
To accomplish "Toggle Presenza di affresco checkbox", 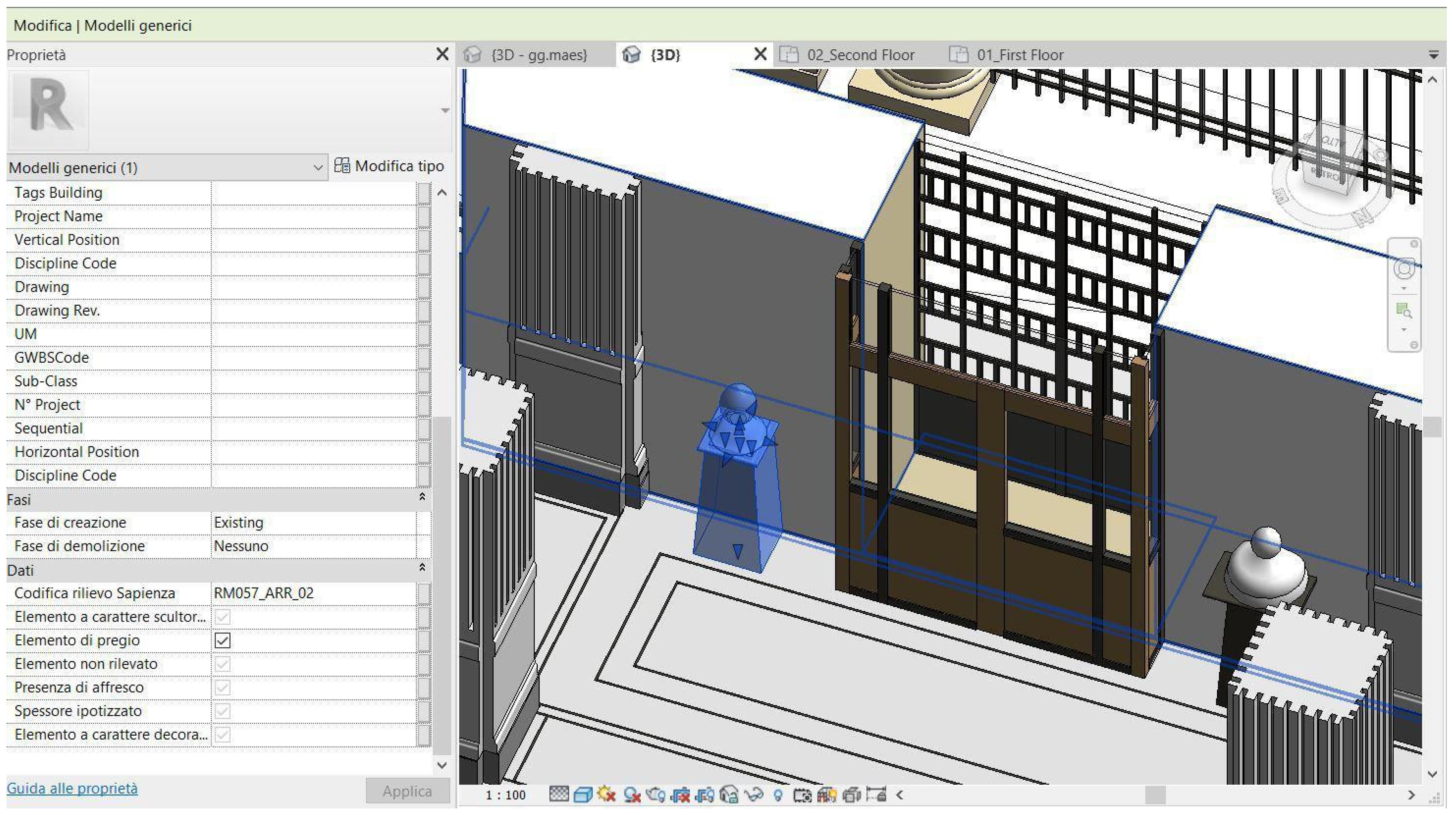I will coord(223,687).
